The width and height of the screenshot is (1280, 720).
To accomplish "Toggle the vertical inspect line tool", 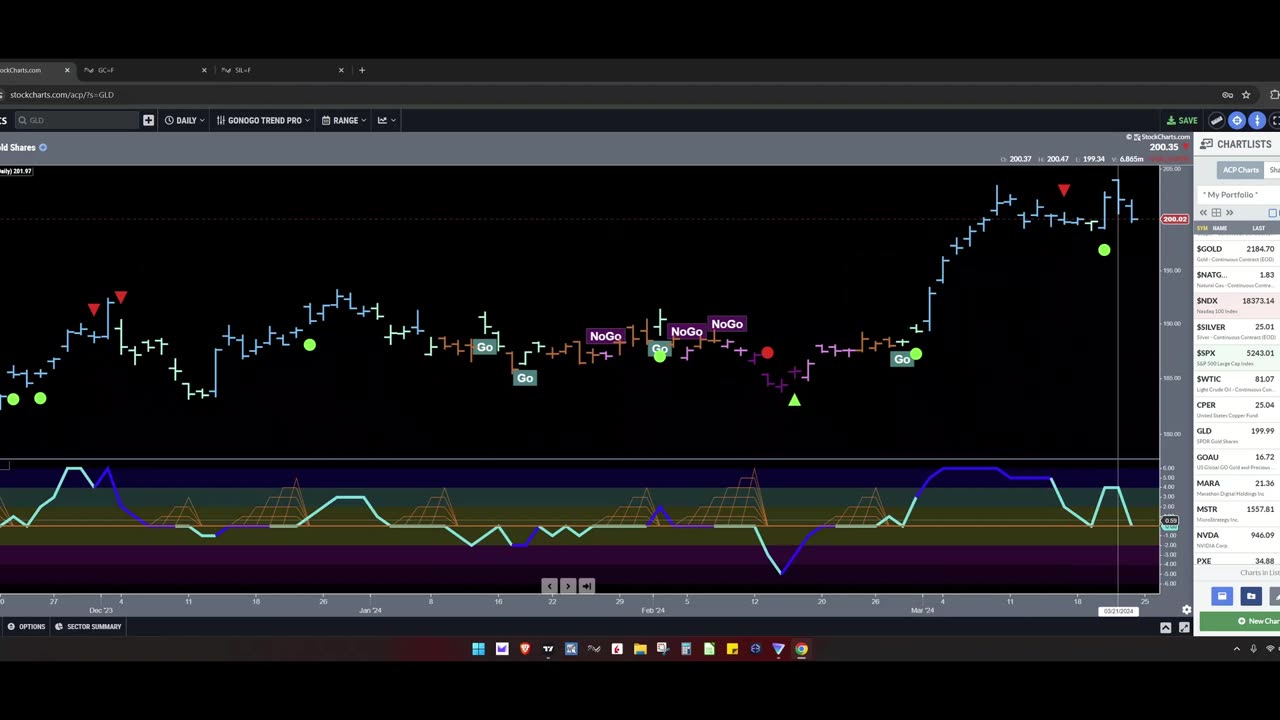I will click(x=1257, y=121).
